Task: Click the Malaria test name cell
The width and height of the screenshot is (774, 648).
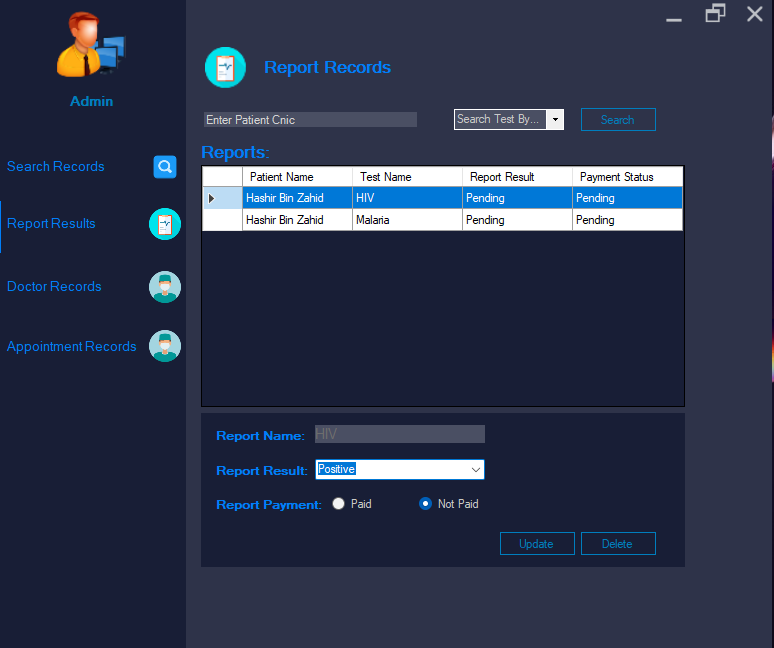Action: click(x=407, y=220)
